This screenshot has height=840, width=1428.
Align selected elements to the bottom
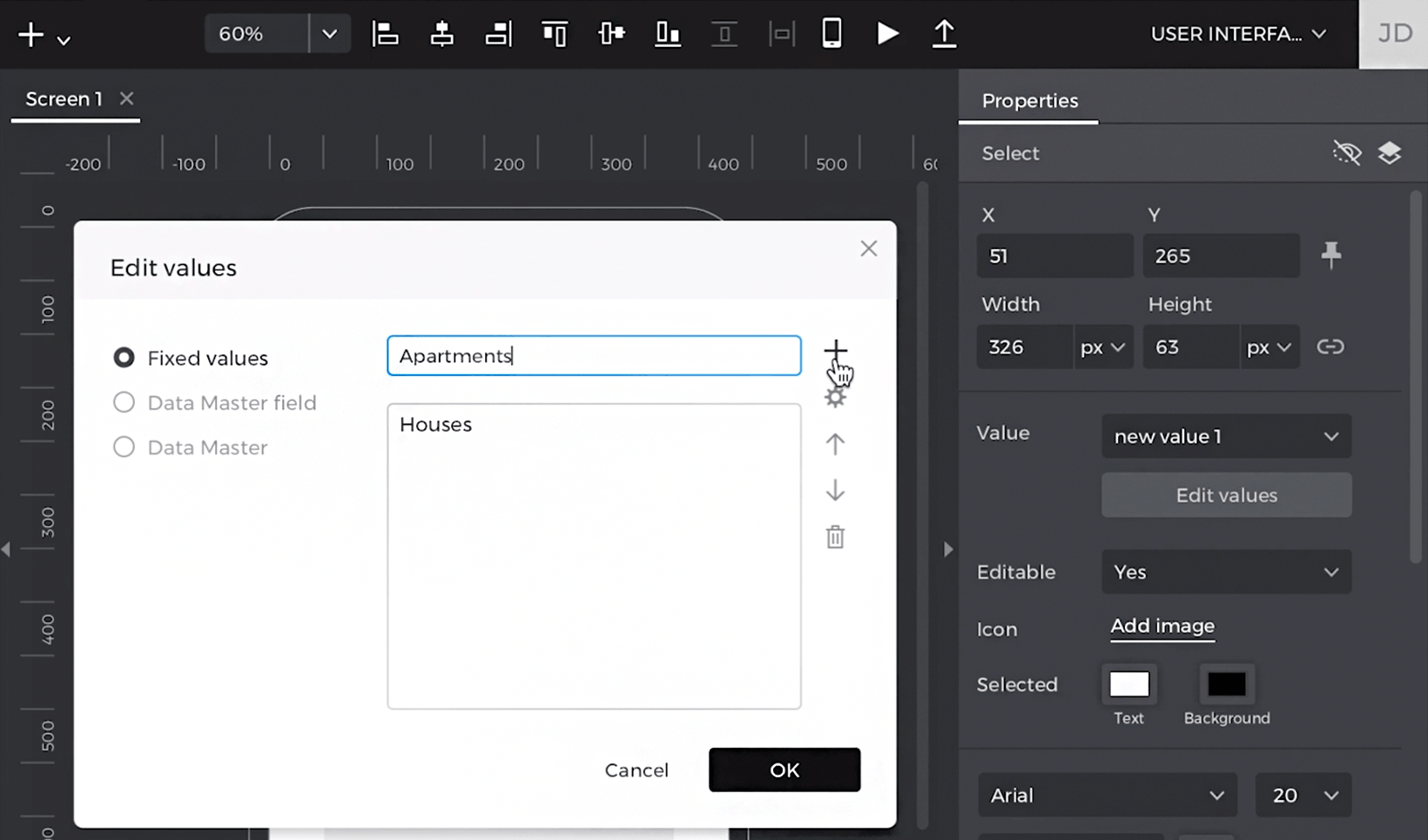[x=668, y=34]
